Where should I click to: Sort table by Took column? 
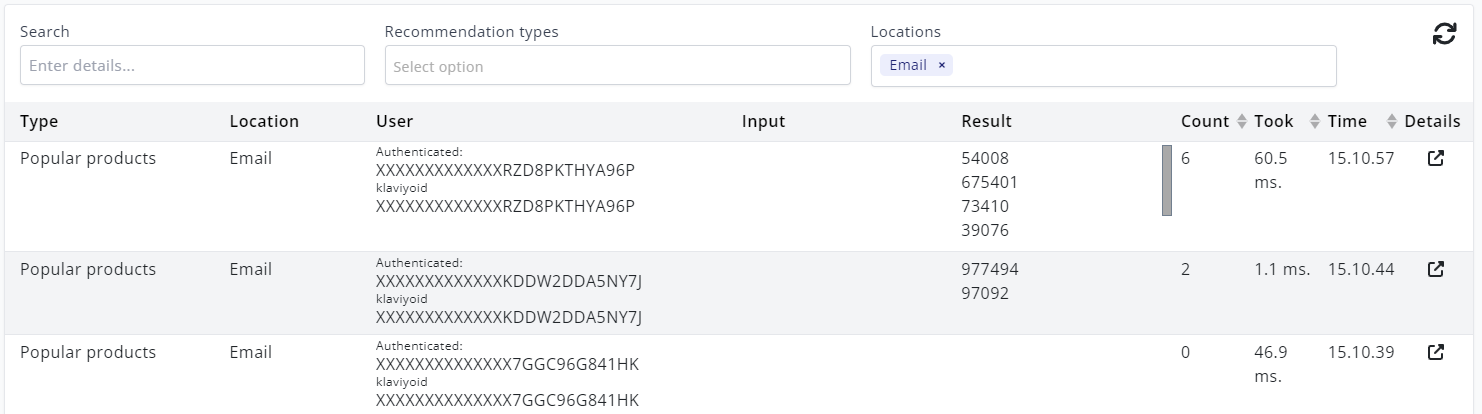(1315, 121)
